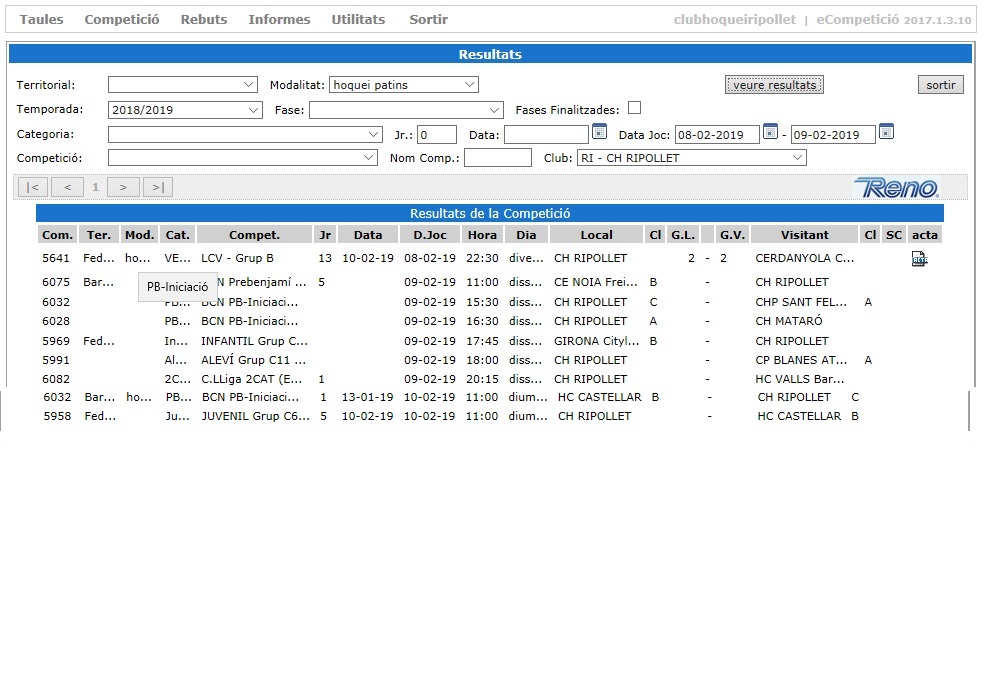Click CHP SANT FEL... visitant cell
This screenshot has height=674, width=1000.
(801, 302)
